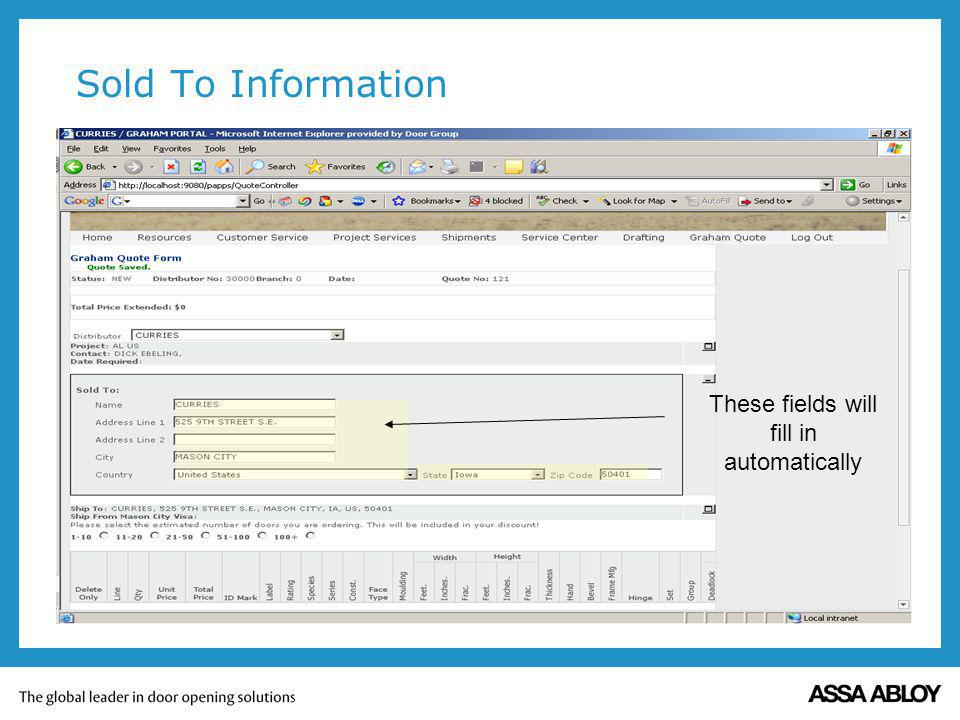Click the Forward arrow button
Image resolution: width=960 pixels, height=720 pixels.
point(133,167)
